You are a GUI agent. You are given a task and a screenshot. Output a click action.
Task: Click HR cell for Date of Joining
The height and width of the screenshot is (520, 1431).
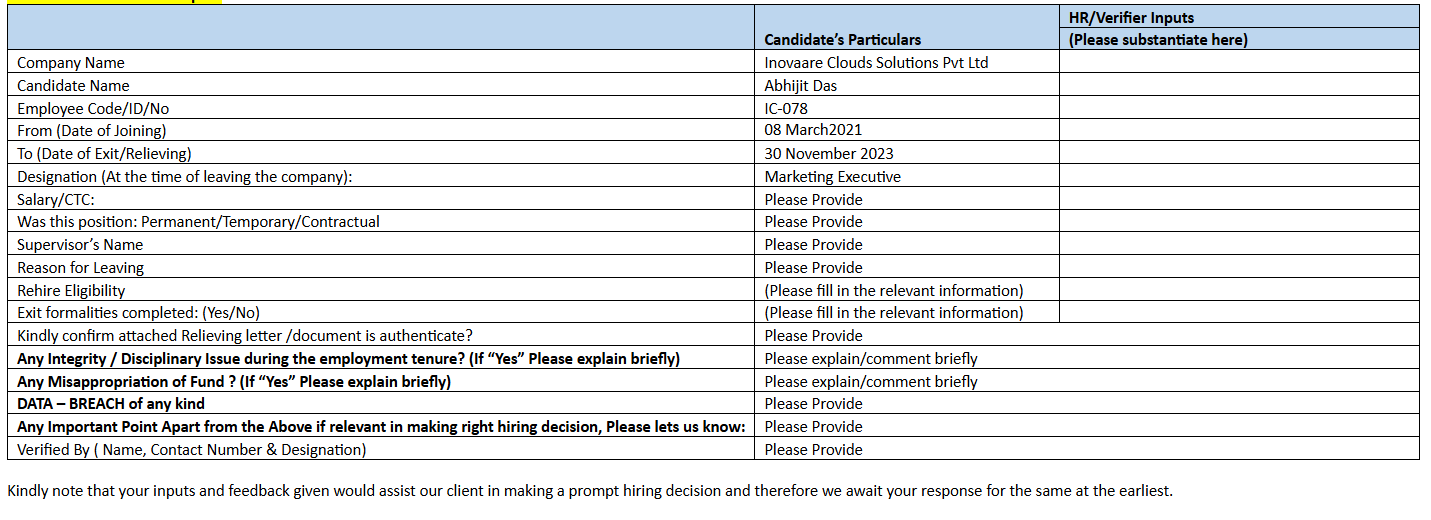(x=1238, y=130)
